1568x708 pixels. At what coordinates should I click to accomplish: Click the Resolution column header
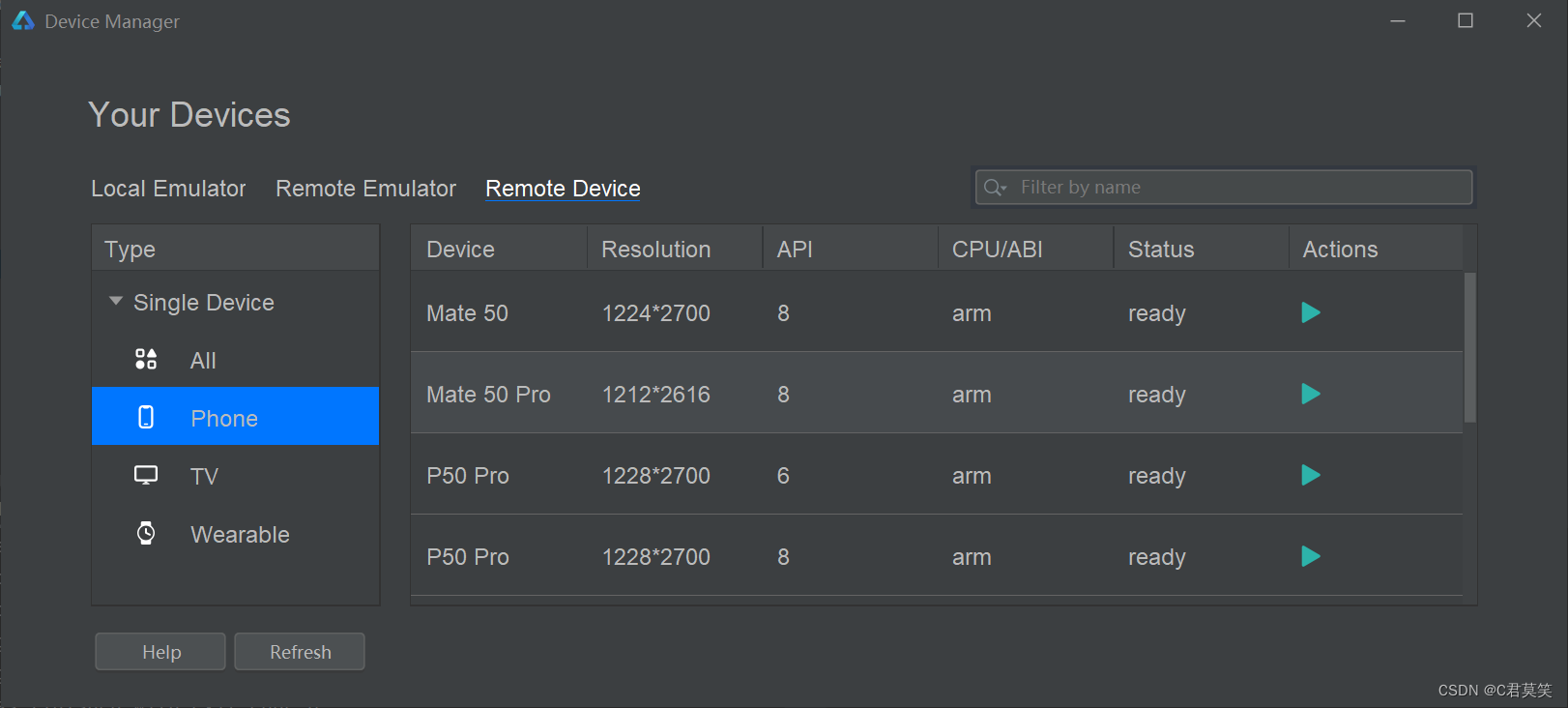pyautogui.click(x=675, y=249)
